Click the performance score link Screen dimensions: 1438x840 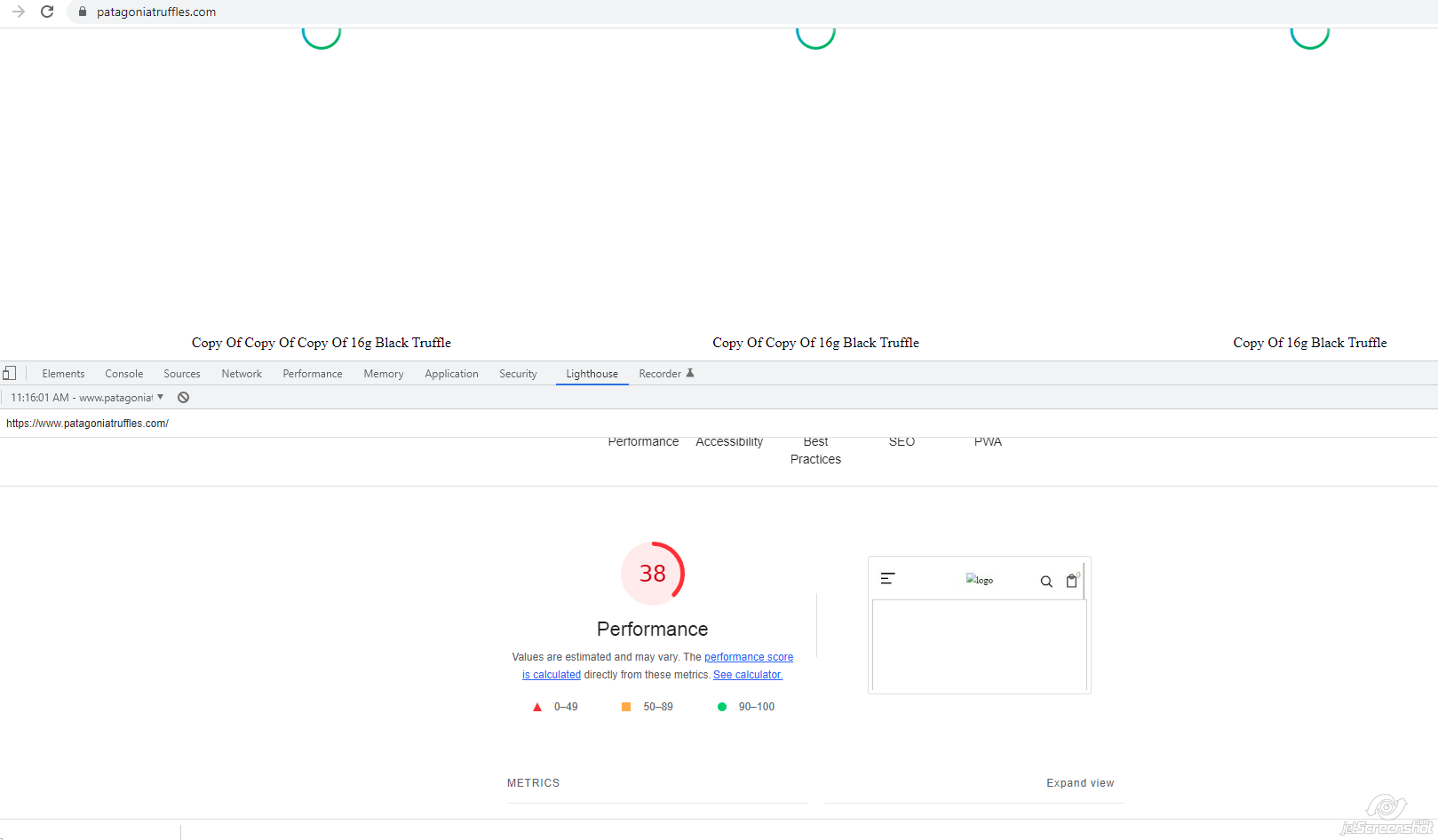click(x=748, y=657)
